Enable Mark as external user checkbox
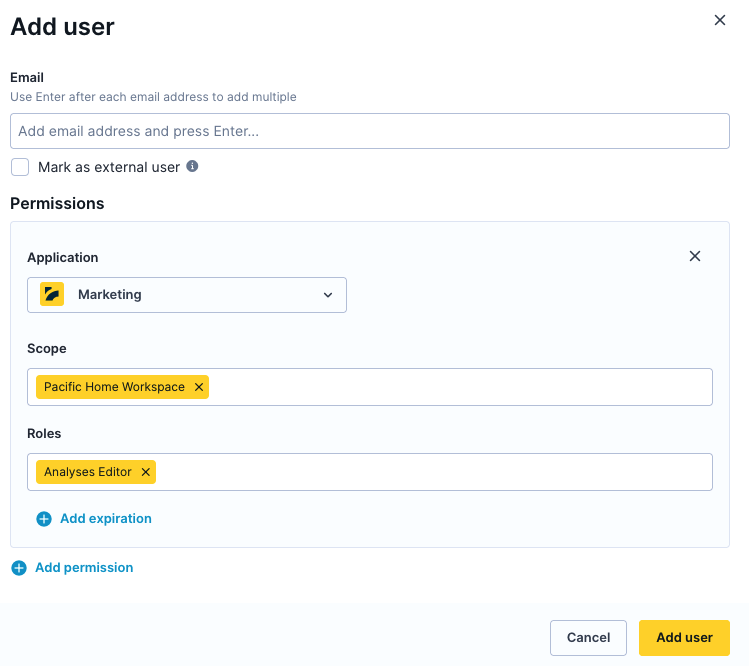Viewport: 749px width, 666px height. click(20, 167)
